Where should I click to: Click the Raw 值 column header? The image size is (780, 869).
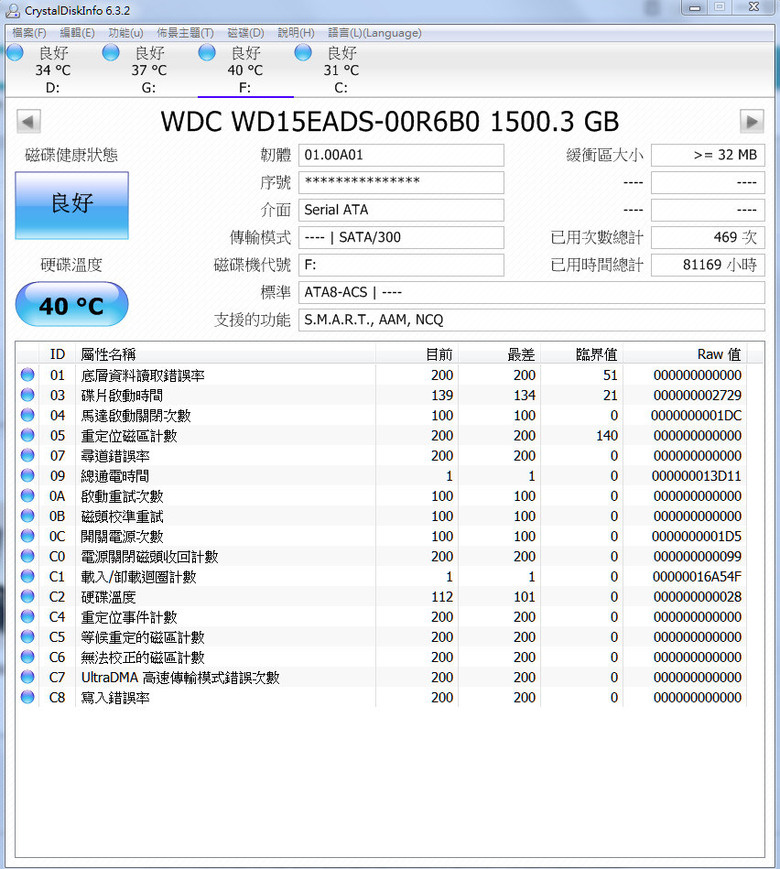pyautogui.click(x=685, y=354)
